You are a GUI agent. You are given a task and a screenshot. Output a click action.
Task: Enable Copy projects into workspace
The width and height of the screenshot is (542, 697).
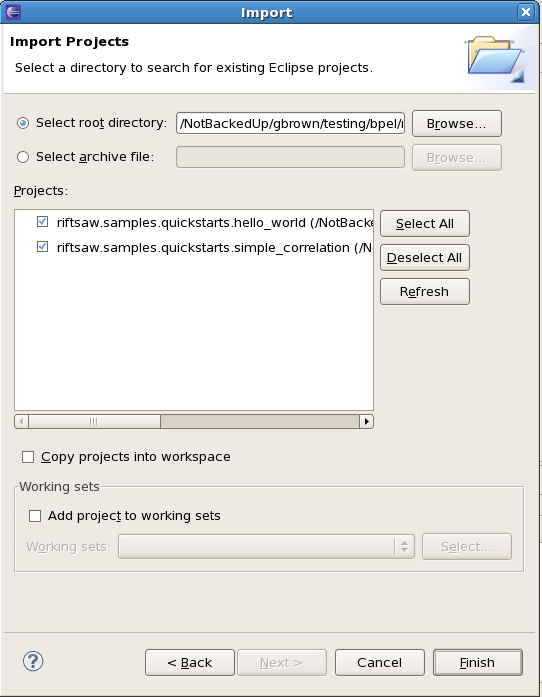click(x=28, y=457)
